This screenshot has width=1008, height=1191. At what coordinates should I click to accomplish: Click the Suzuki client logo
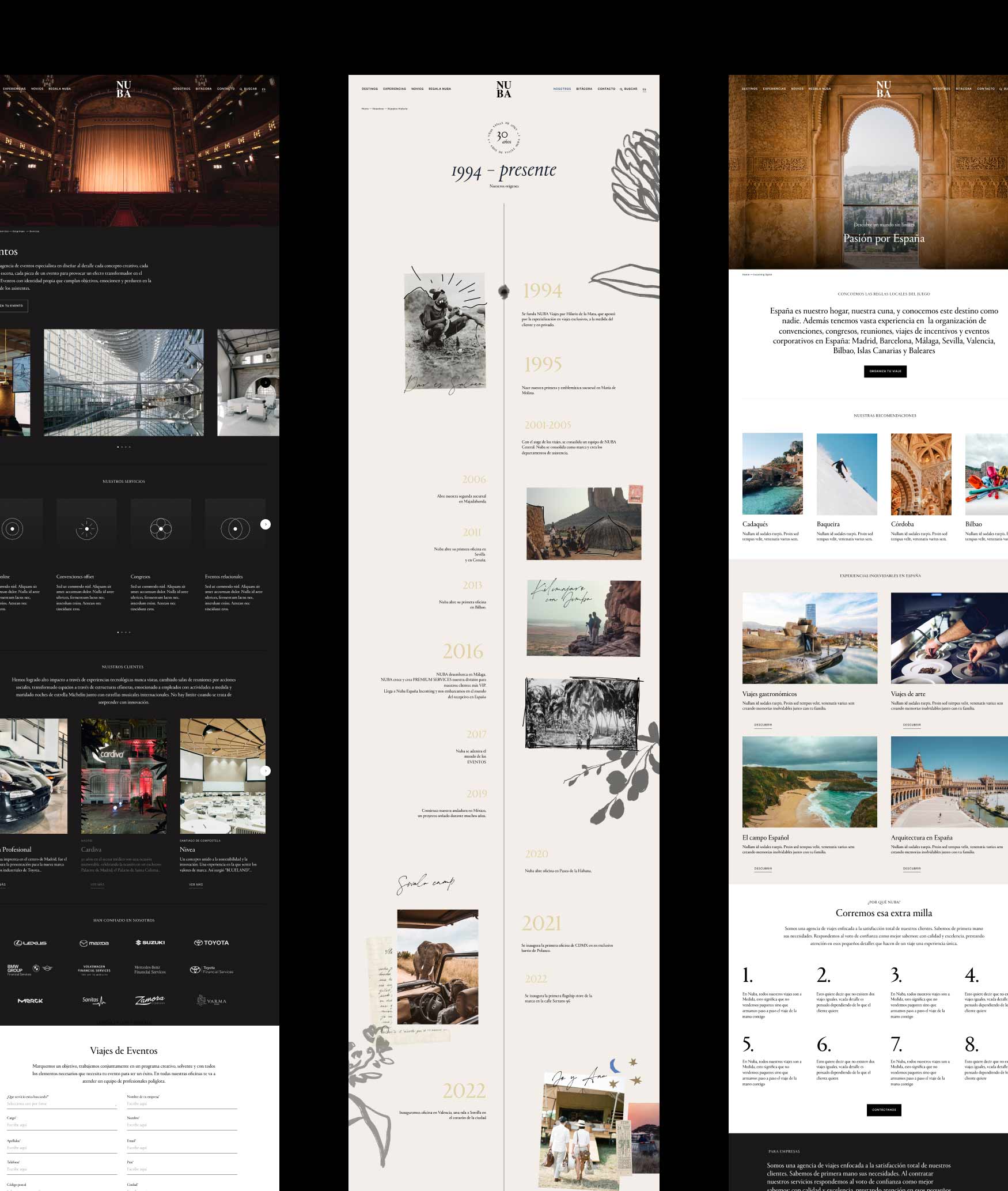tap(150, 943)
